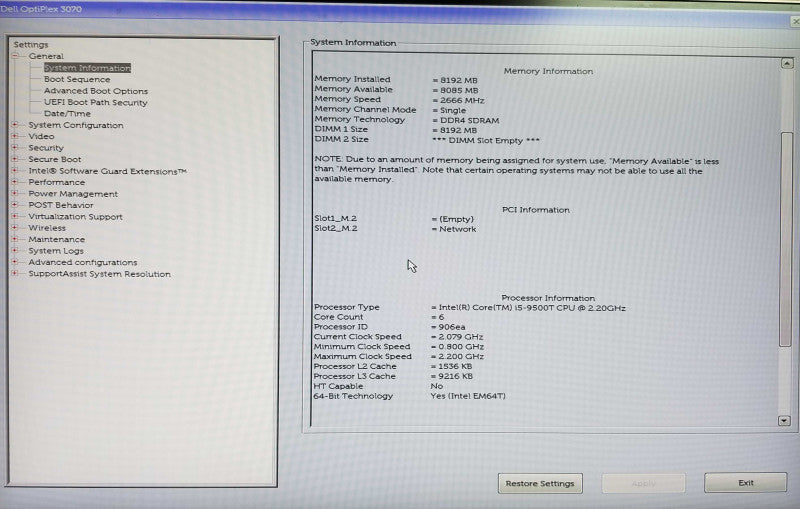The image size is (800, 509).
Task: Click the System Information scrollbar thumb
Action: pos(786,238)
